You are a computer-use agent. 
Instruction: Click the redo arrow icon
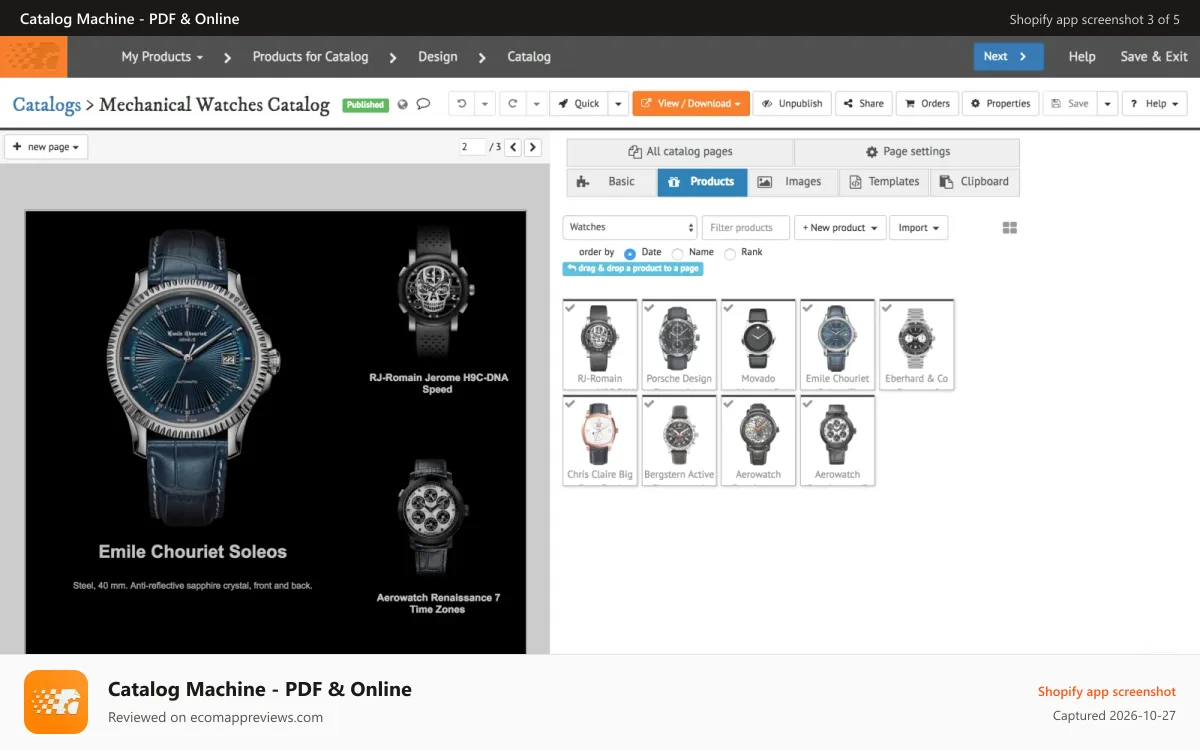tap(513, 104)
